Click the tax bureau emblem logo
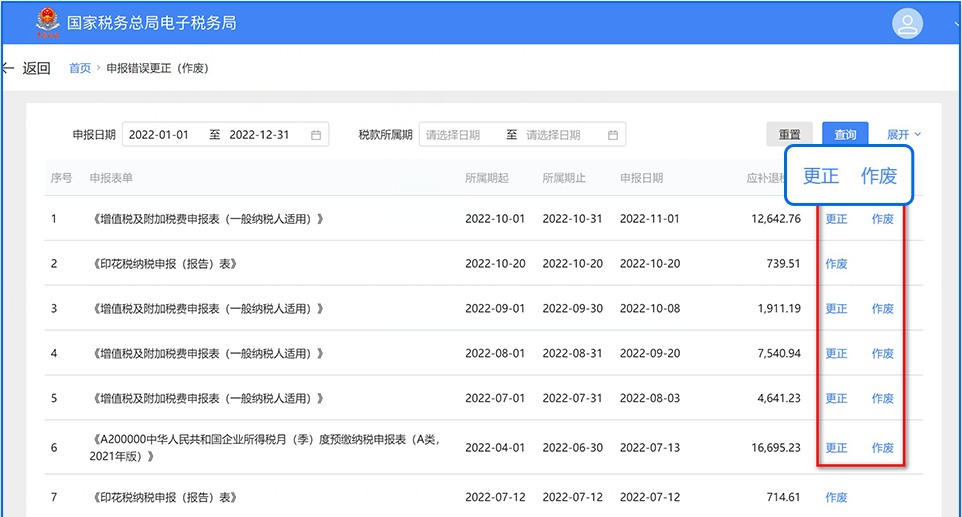This screenshot has width=962, height=517. click(47, 22)
